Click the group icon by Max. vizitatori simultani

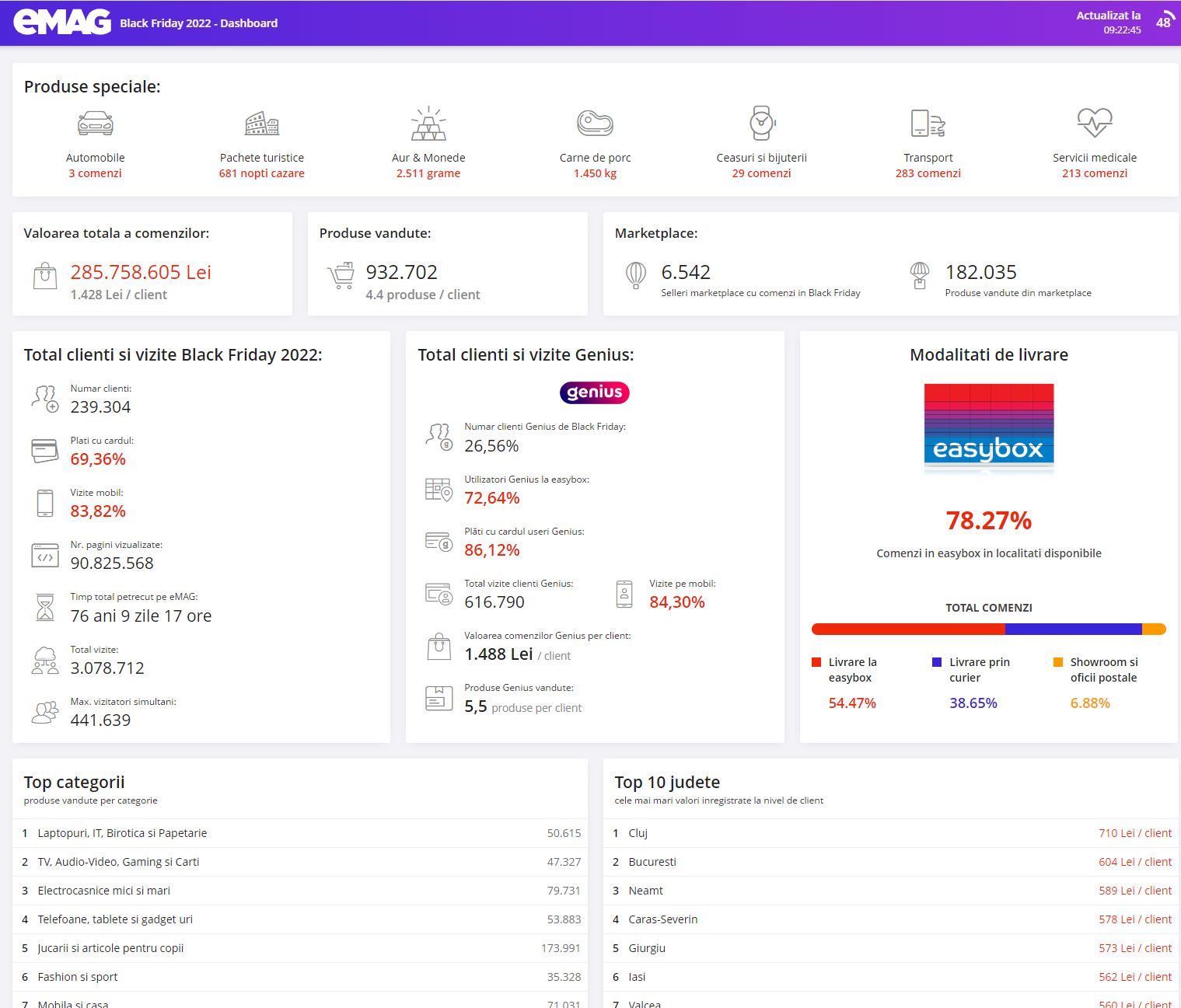pos(45,712)
